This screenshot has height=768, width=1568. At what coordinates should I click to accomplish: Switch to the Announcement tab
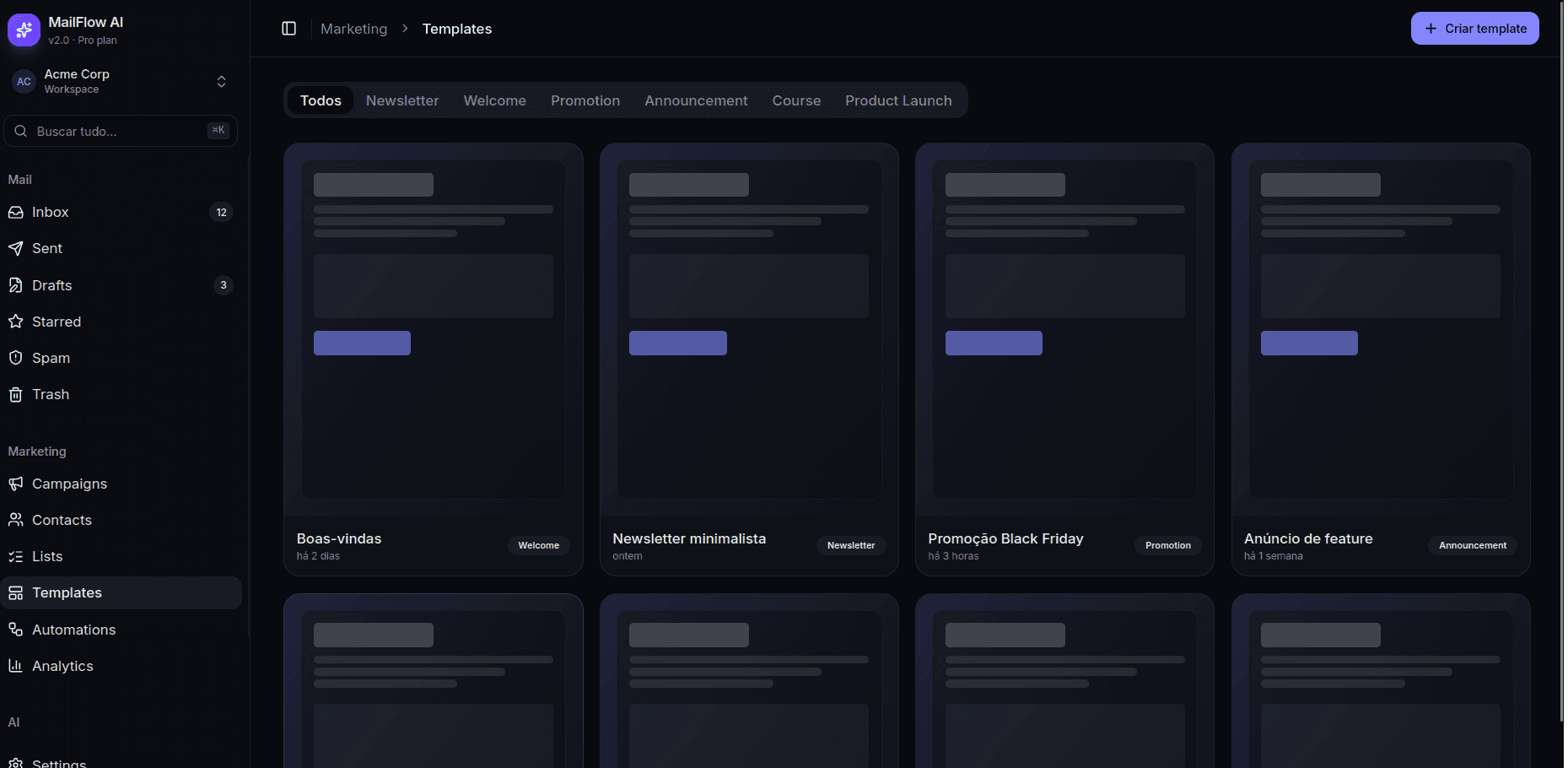click(x=696, y=100)
